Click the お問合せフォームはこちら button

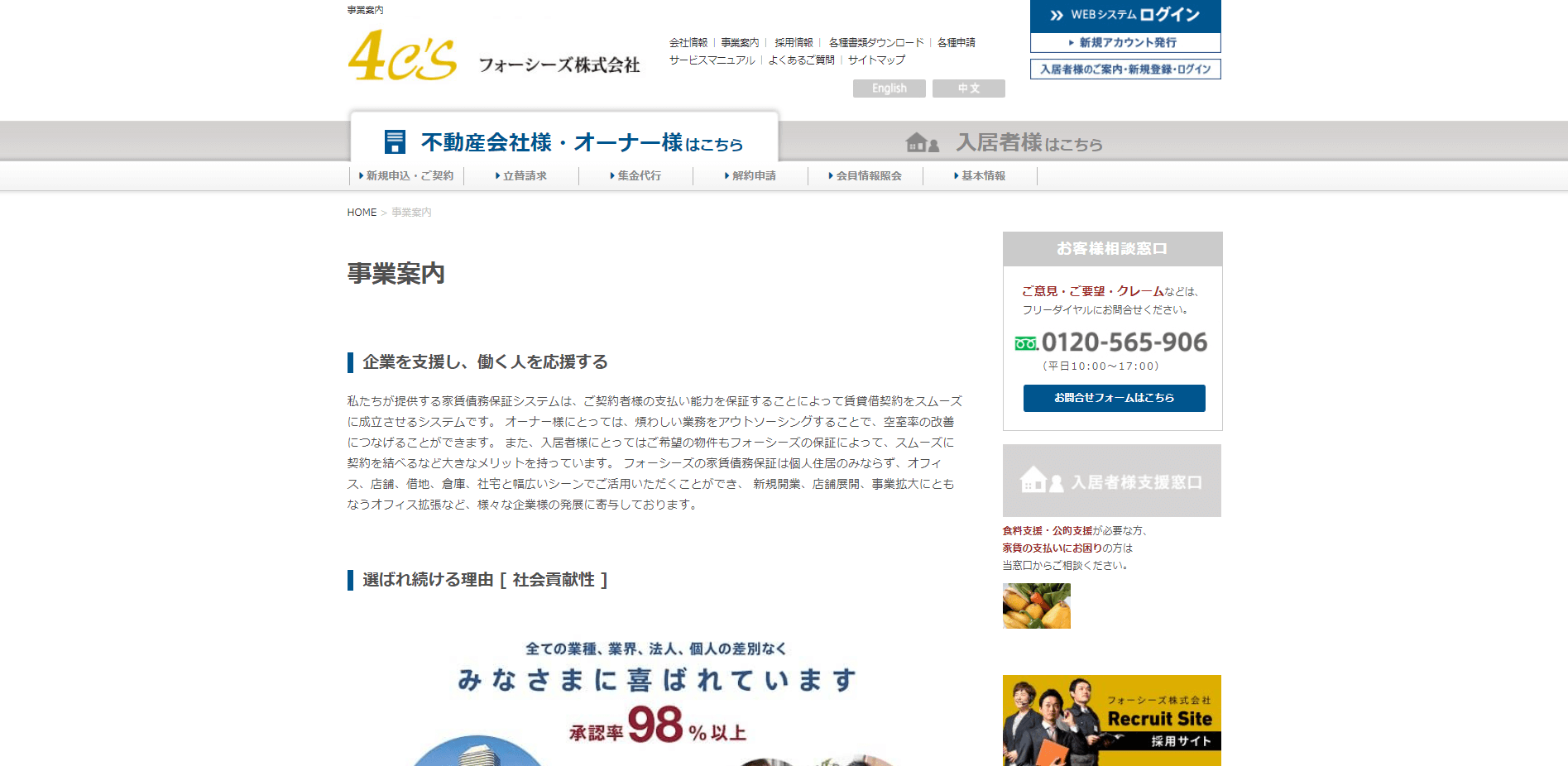pos(1114,398)
